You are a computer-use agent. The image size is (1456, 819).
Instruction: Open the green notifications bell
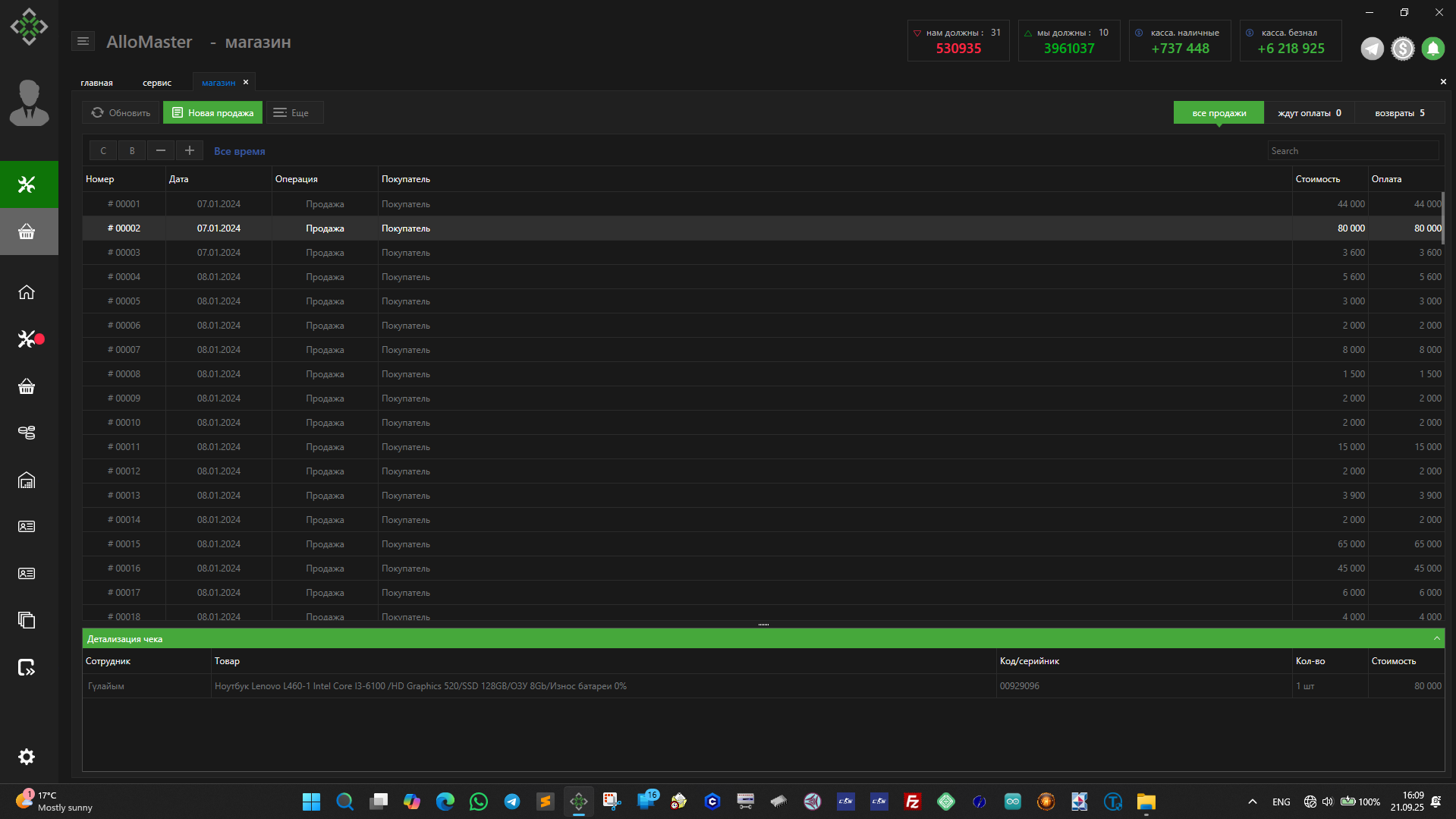click(x=1432, y=49)
